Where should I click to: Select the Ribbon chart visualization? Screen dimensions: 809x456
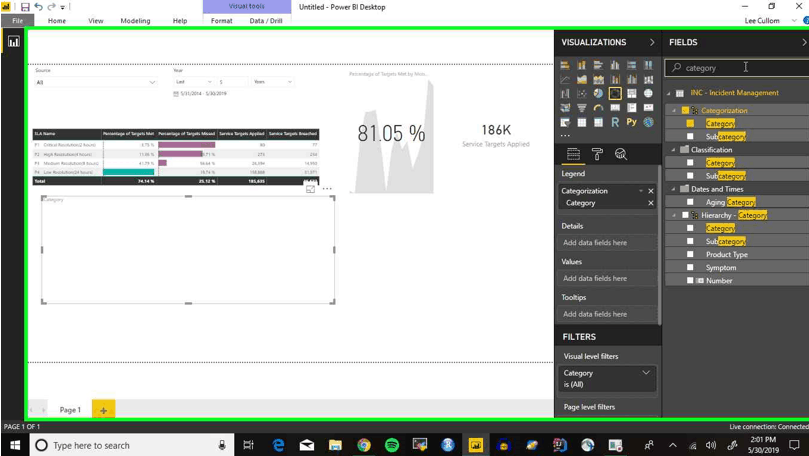649,79
